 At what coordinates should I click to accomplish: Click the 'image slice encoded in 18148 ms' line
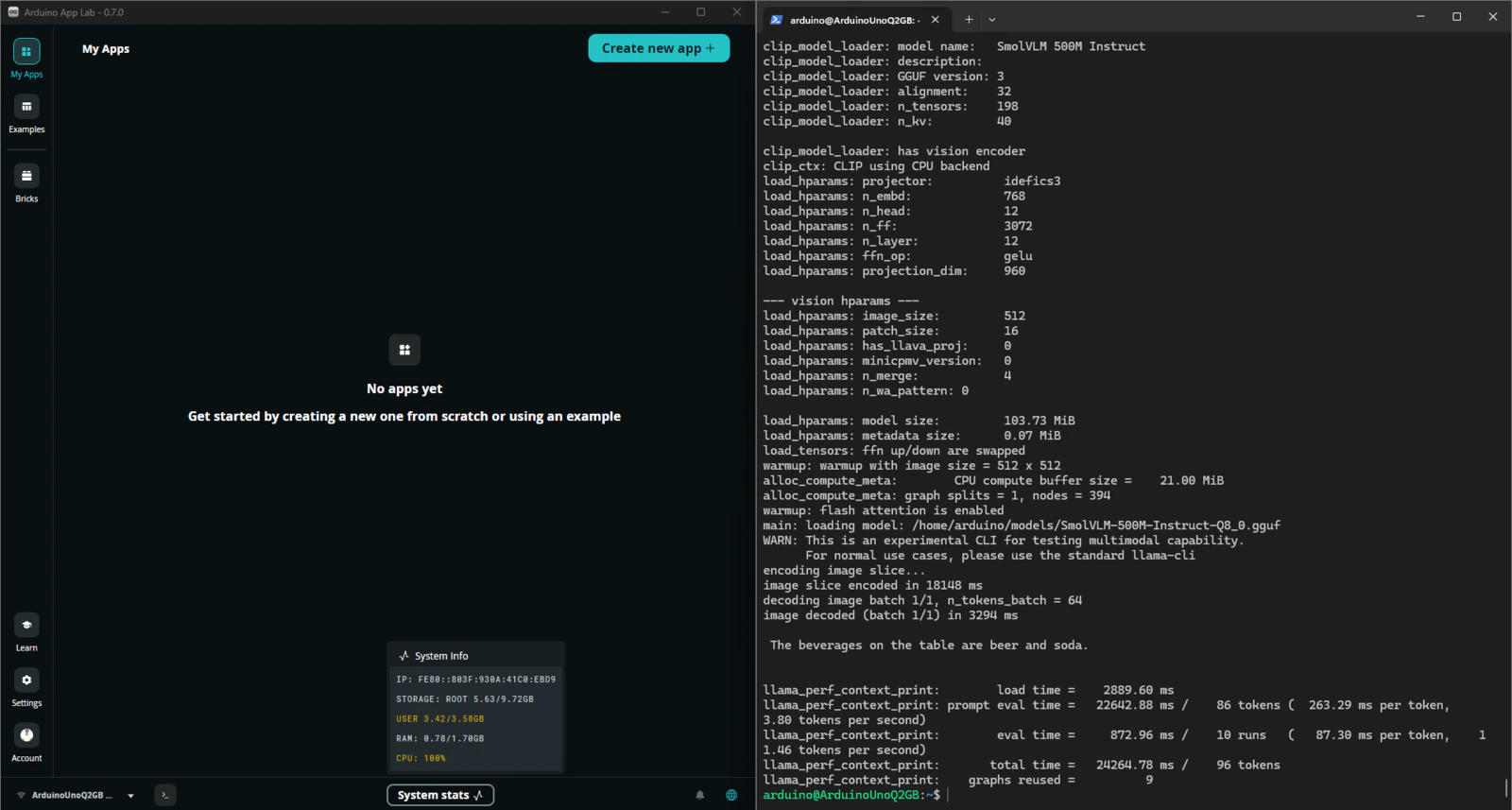click(x=873, y=586)
